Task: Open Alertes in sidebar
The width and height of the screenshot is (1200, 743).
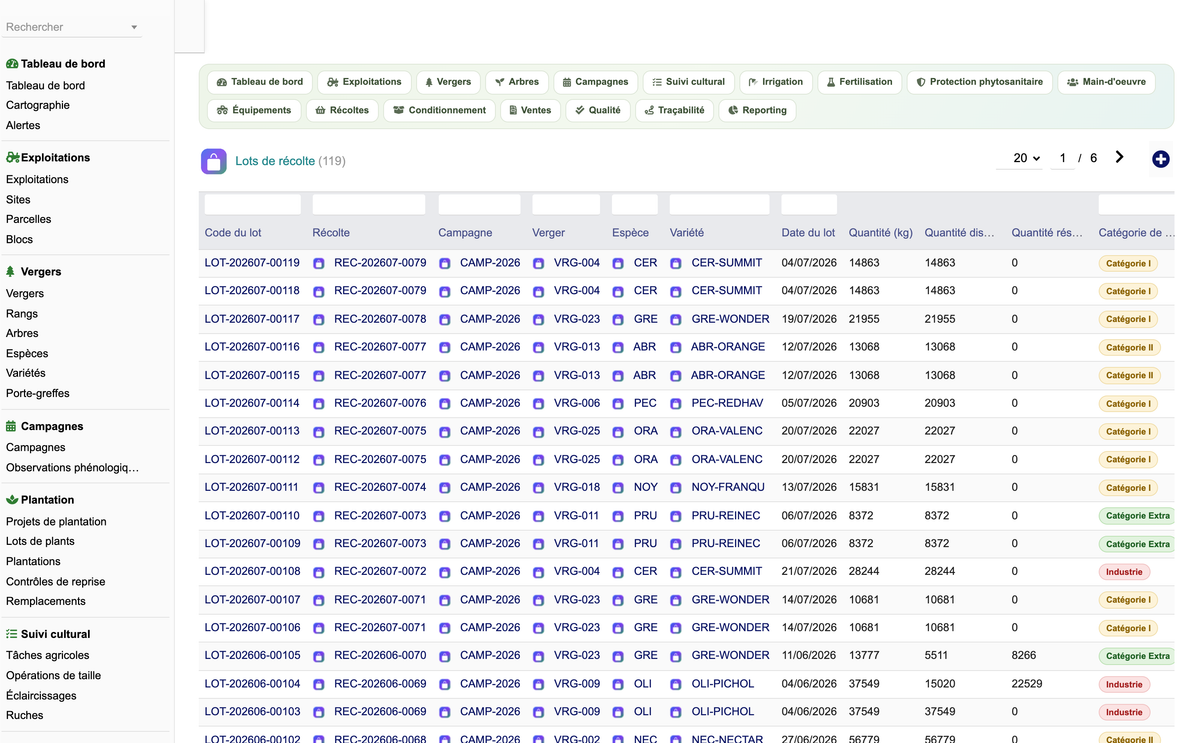Action: [x=23, y=125]
